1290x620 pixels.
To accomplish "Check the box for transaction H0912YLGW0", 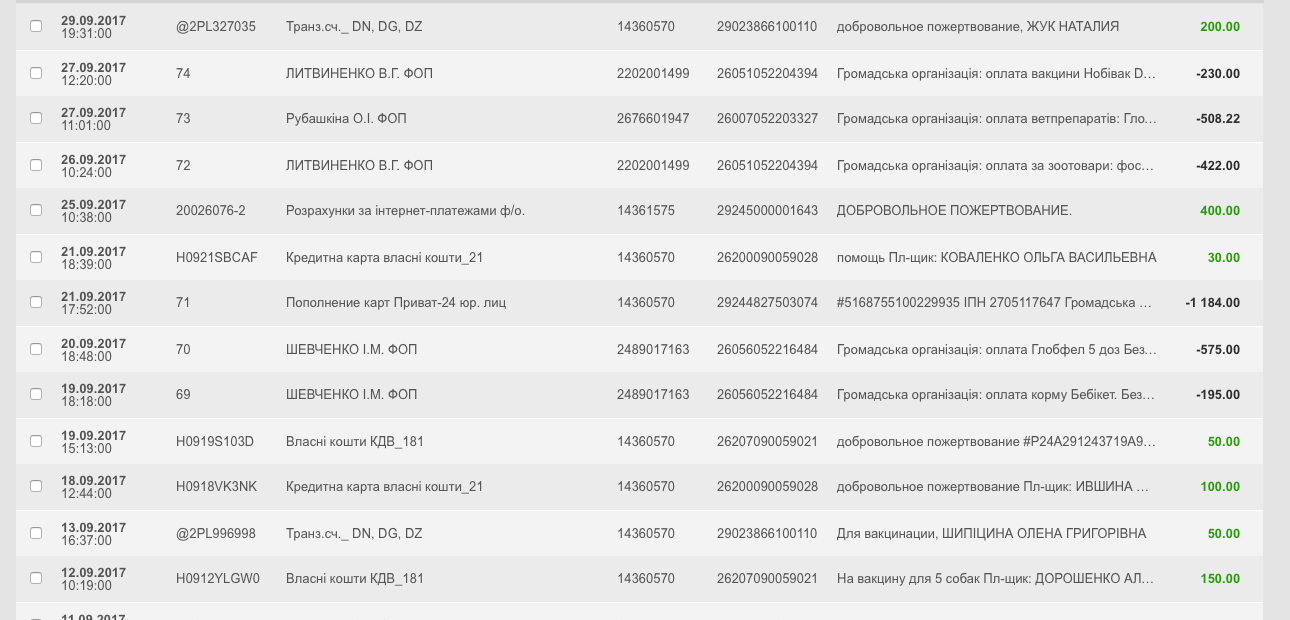I will [x=36, y=578].
